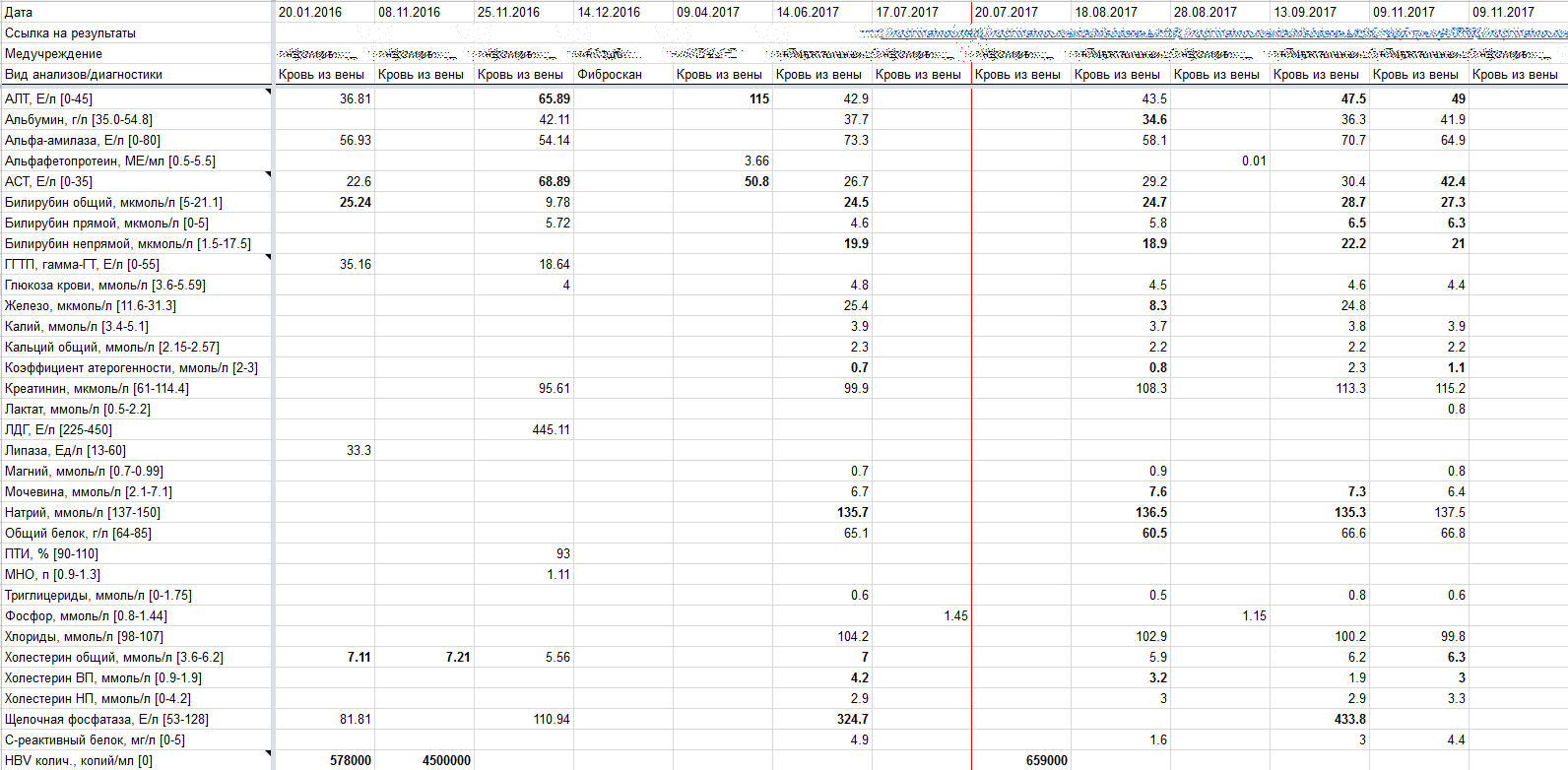The height and width of the screenshot is (770, 1568).
Task: Open the results link under 18.08.2017
Action: 1120,33
